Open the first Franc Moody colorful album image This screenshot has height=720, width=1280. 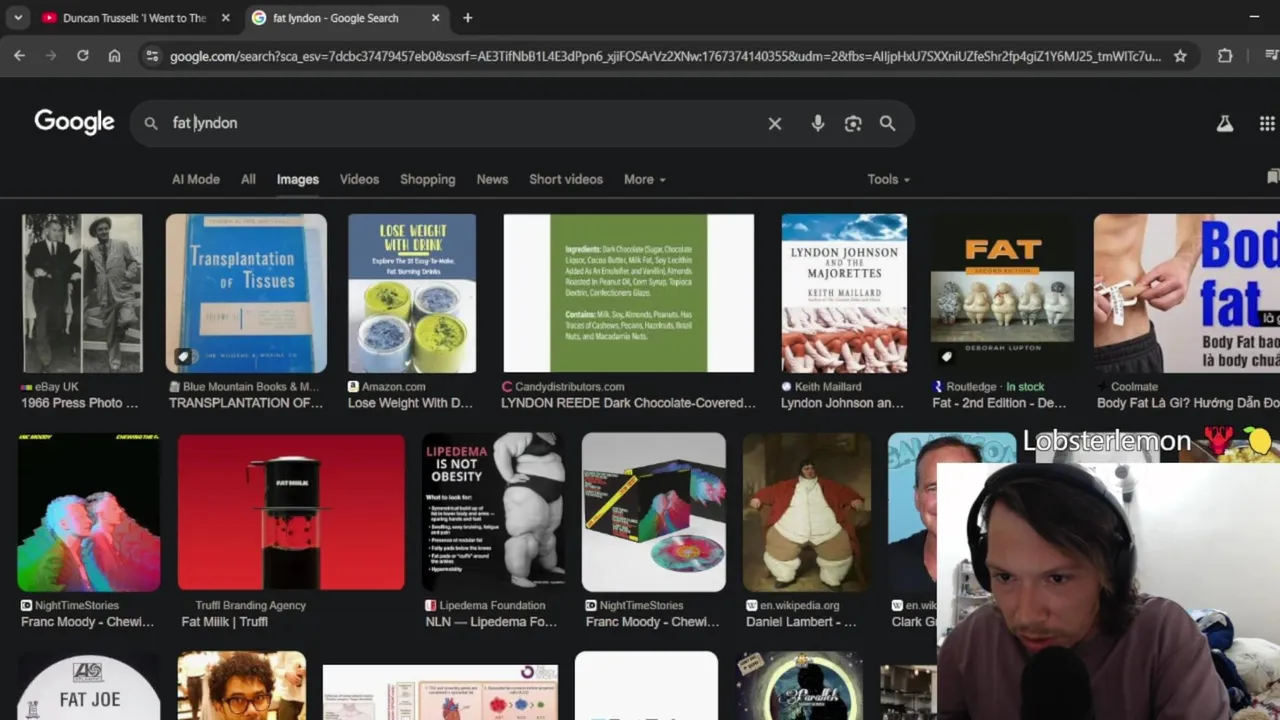click(x=88, y=512)
